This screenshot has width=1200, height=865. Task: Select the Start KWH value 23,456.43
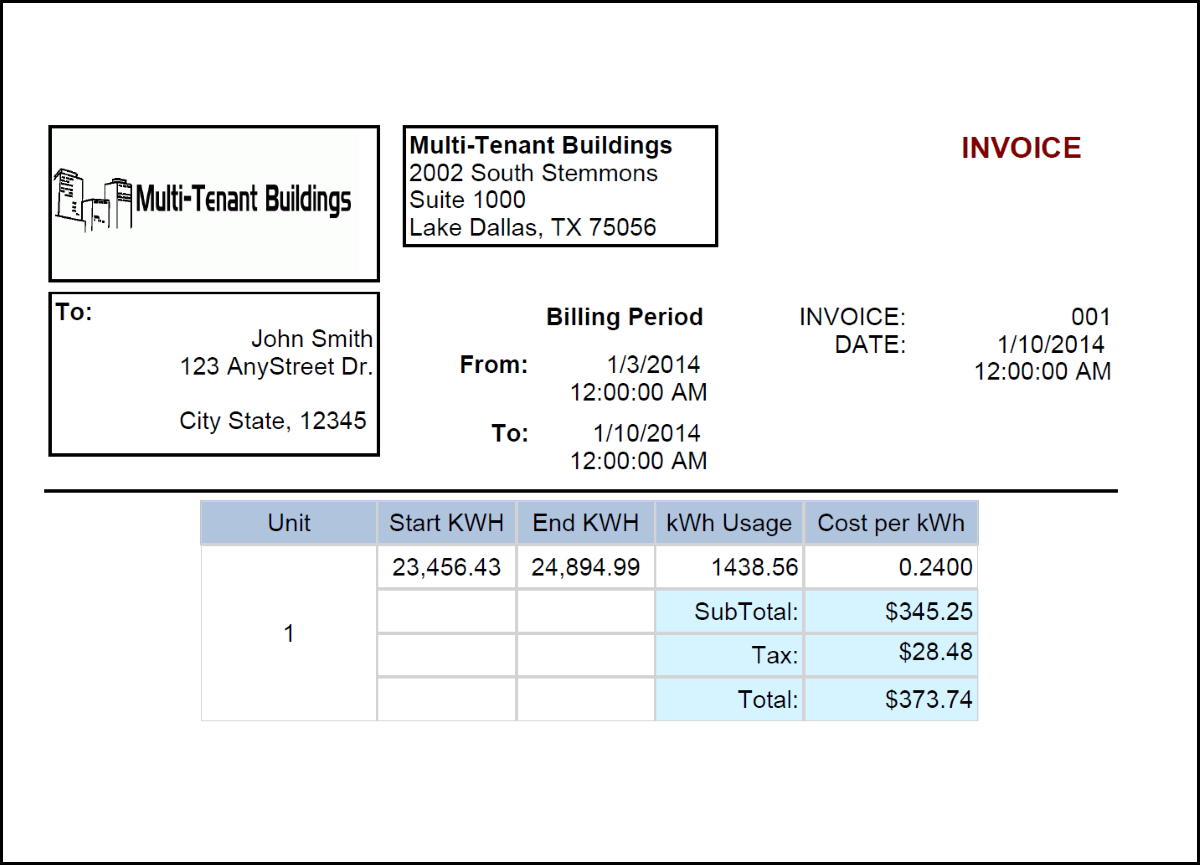[446, 568]
